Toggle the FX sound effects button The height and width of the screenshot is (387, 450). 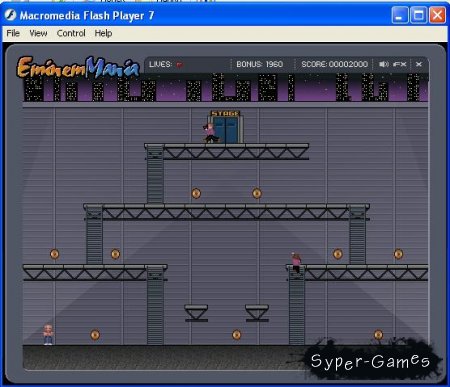(400, 64)
